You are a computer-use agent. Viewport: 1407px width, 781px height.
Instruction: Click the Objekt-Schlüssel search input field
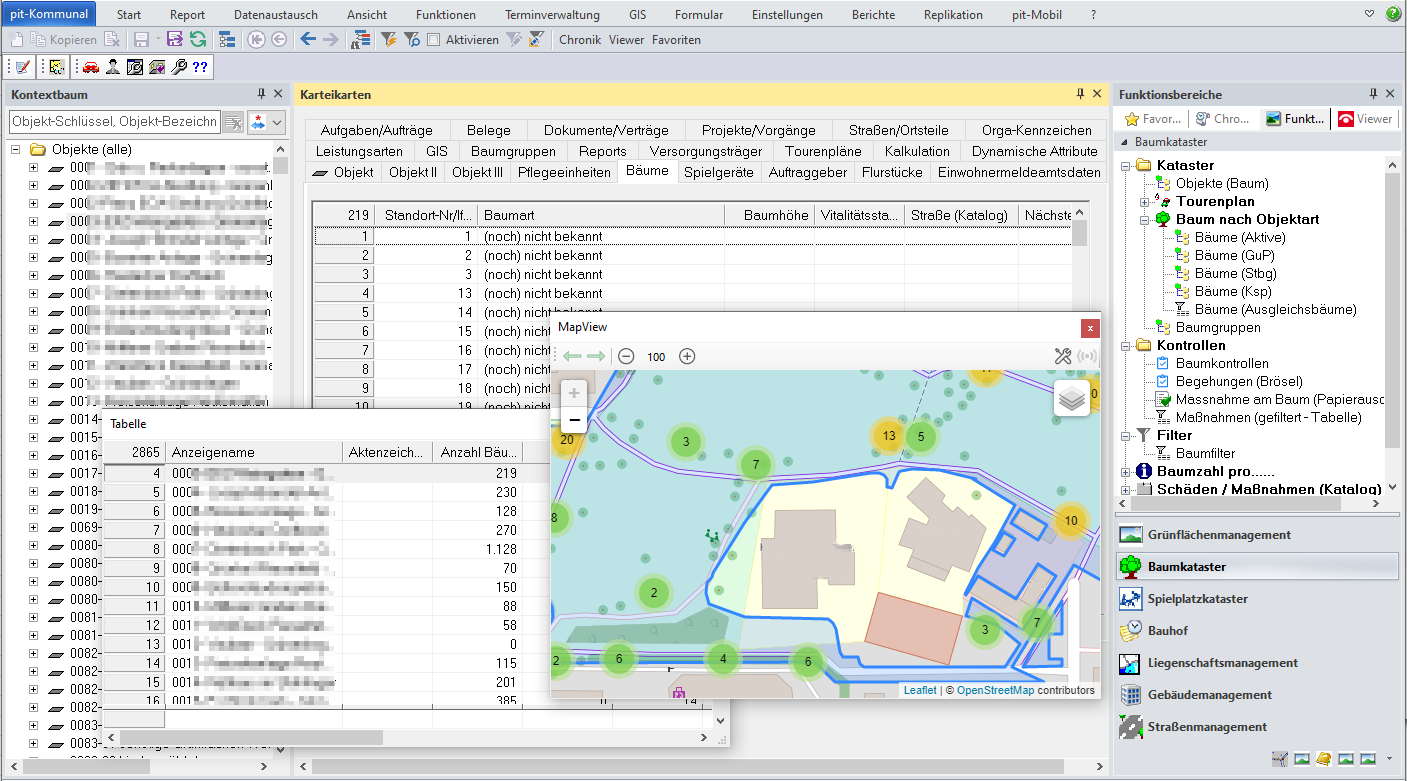(114, 122)
